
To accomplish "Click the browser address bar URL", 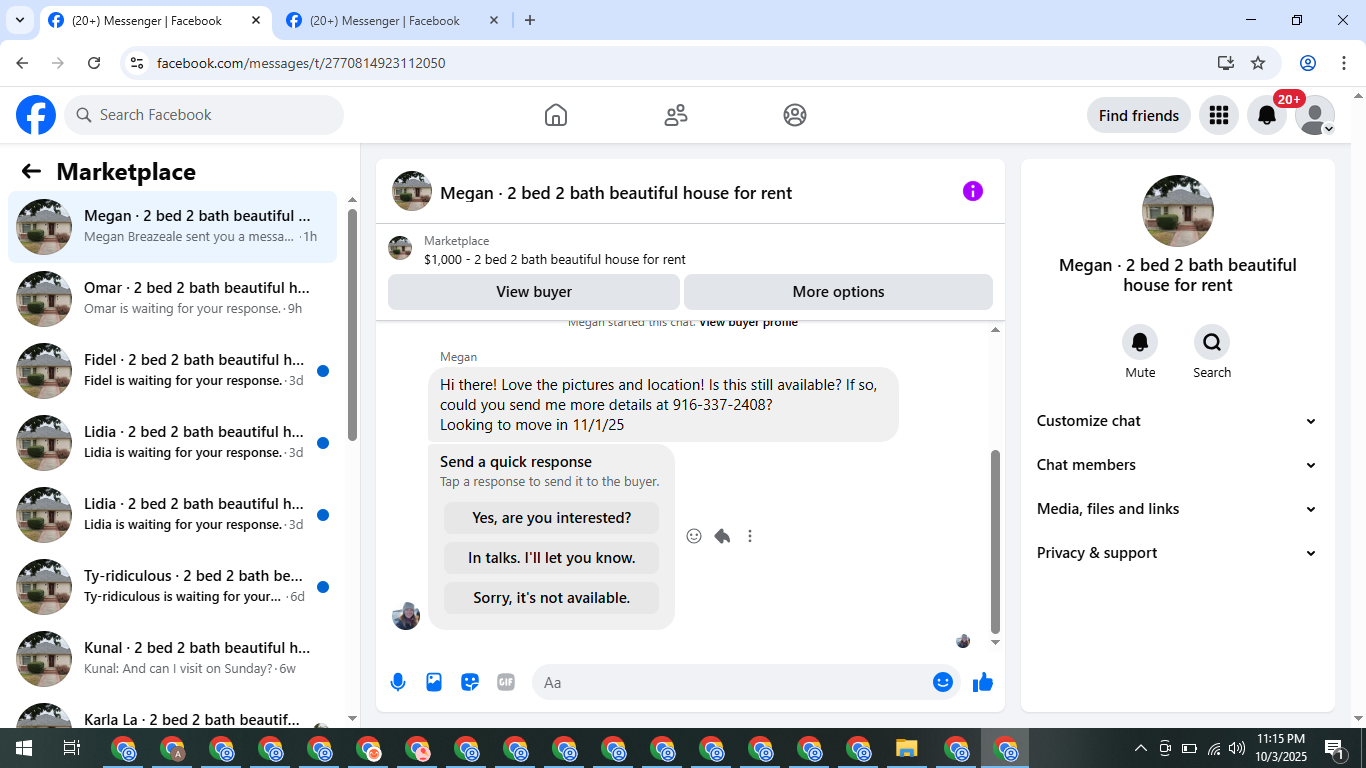I will 301,63.
